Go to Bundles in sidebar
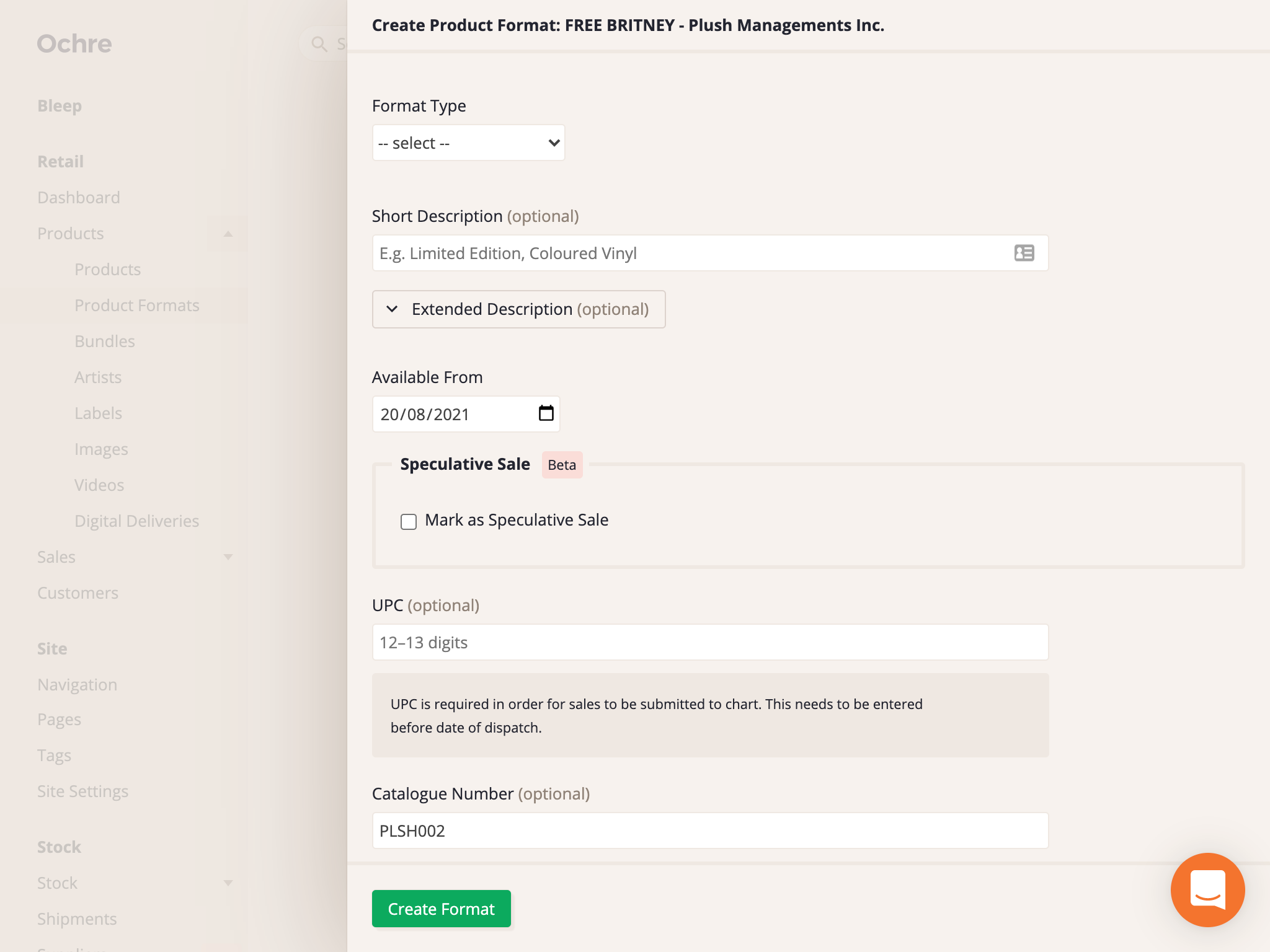The height and width of the screenshot is (952, 1270). click(x=105, y=342)
